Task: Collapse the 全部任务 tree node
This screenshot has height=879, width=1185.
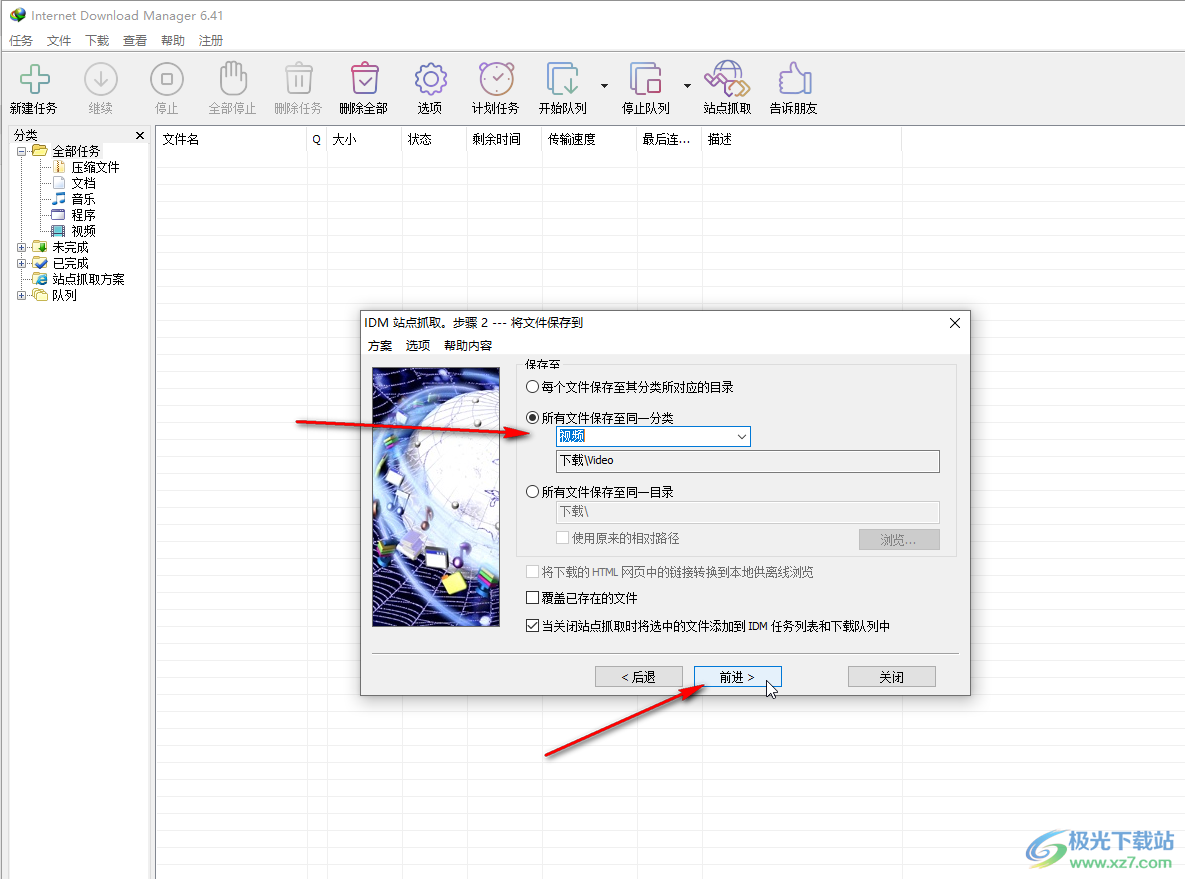Action: [21, 151]
